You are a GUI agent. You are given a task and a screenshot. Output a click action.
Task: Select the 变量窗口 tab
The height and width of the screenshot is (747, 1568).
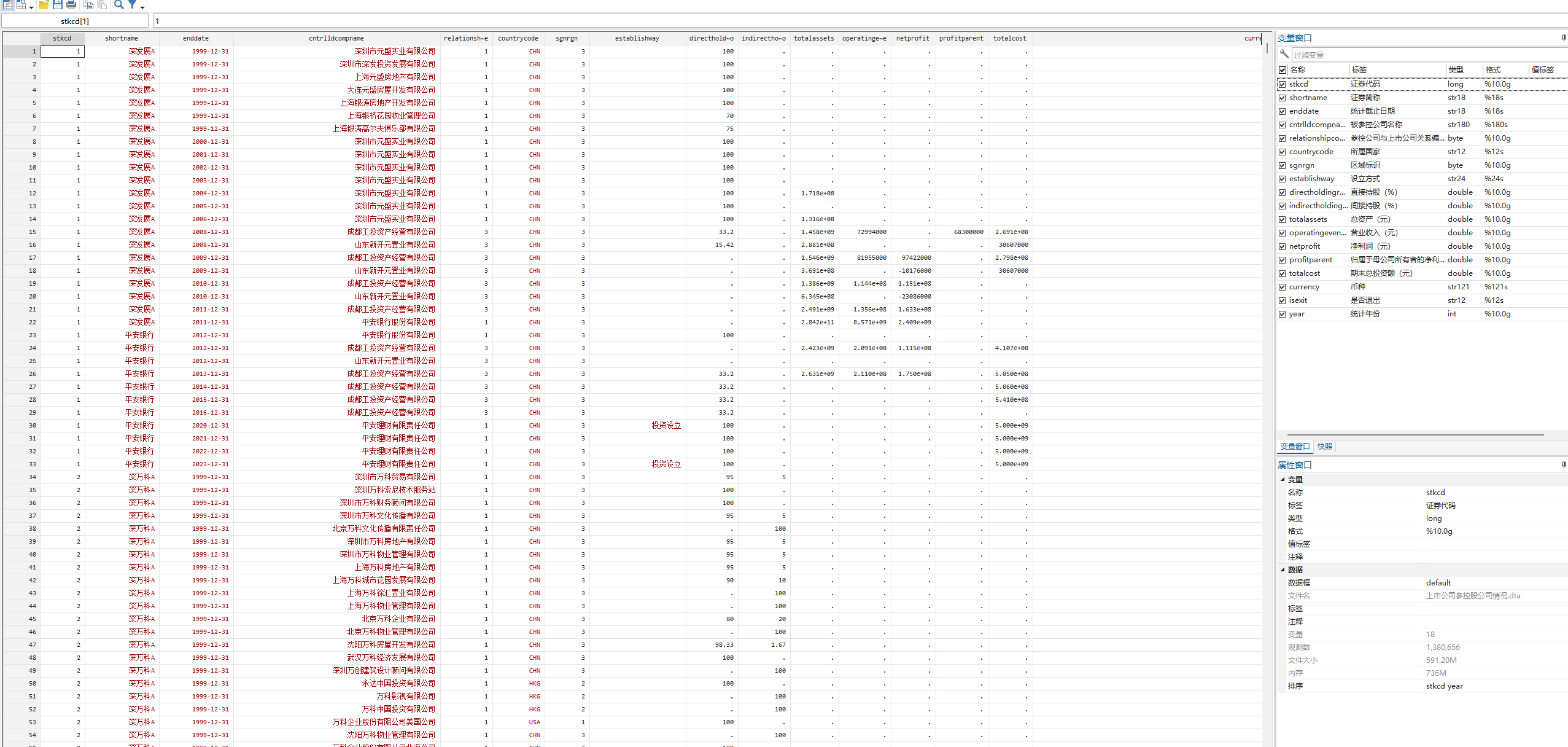click(1295, 447)
